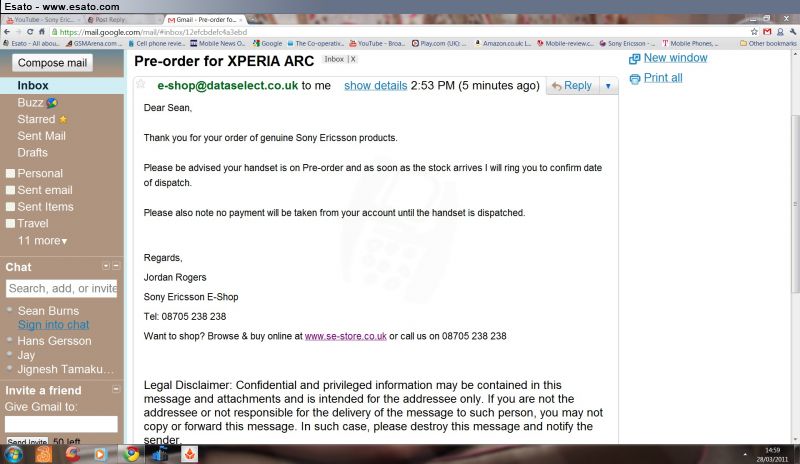Open the Sent Mail folder

click(41, 136)
